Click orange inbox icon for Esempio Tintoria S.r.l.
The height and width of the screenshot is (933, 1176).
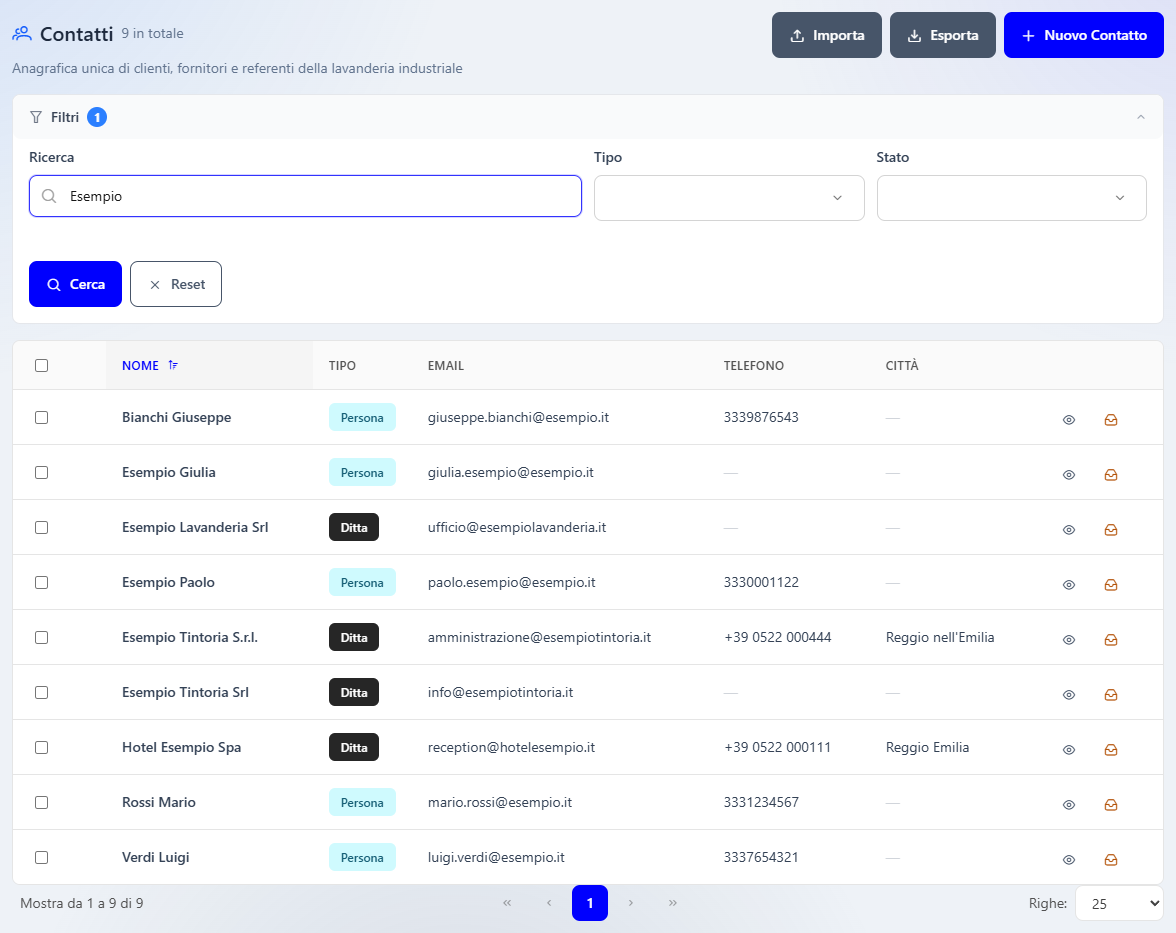click(x=1111, y=640)
